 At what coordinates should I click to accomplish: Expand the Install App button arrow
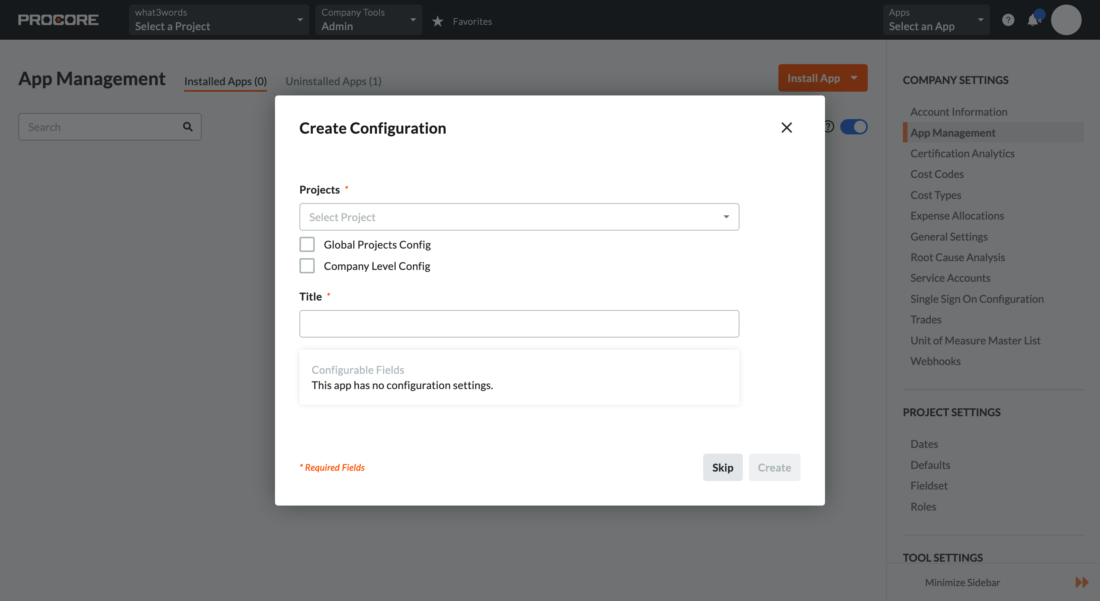[854, 78]
